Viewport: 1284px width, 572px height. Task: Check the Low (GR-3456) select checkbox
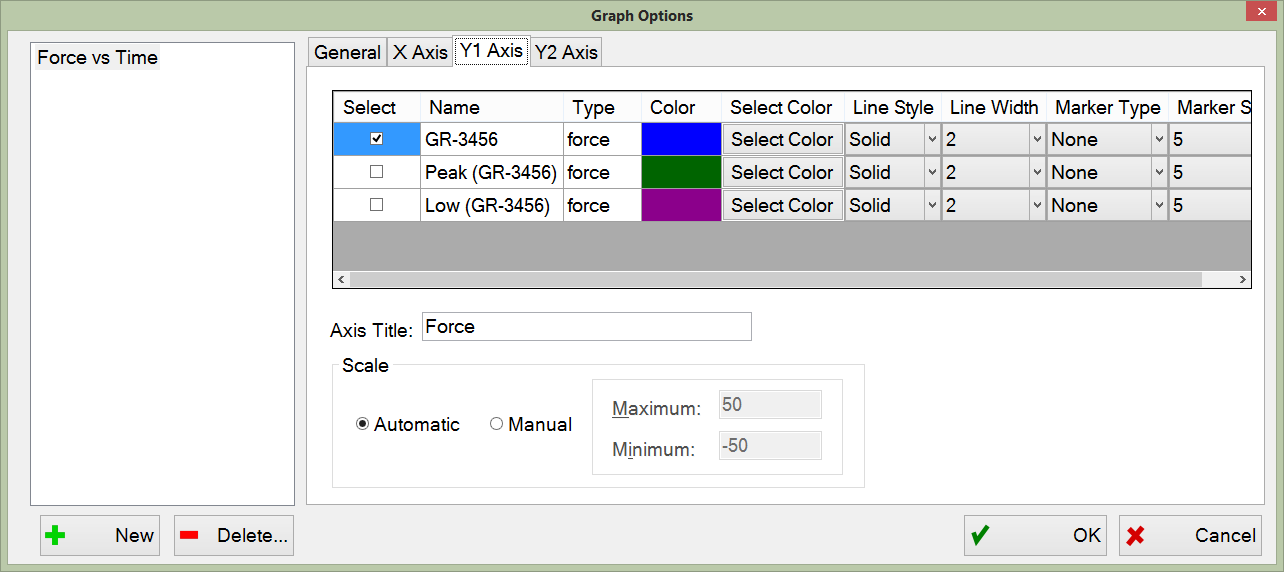click(377, 205)
